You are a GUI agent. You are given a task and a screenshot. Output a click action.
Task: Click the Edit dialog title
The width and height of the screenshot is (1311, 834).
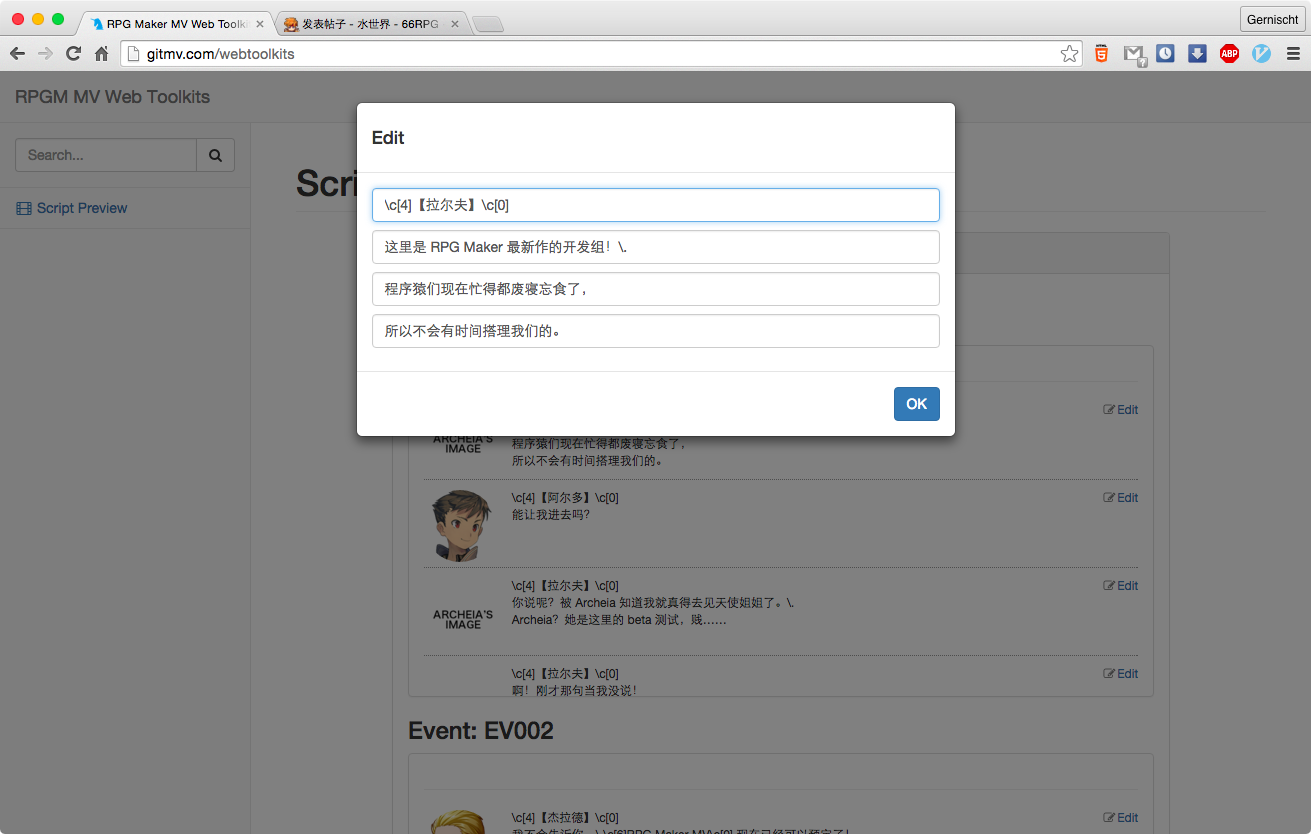[388, 138]
